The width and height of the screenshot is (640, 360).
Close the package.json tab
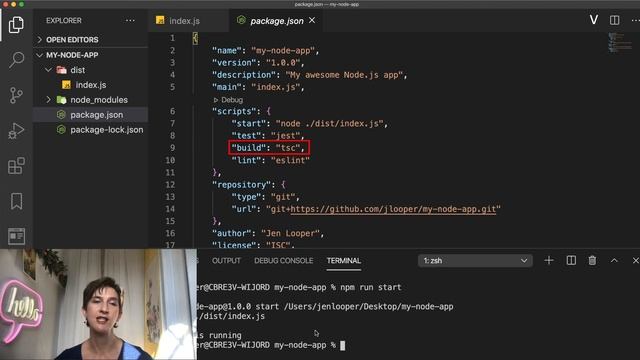click(x=312, y=20)
